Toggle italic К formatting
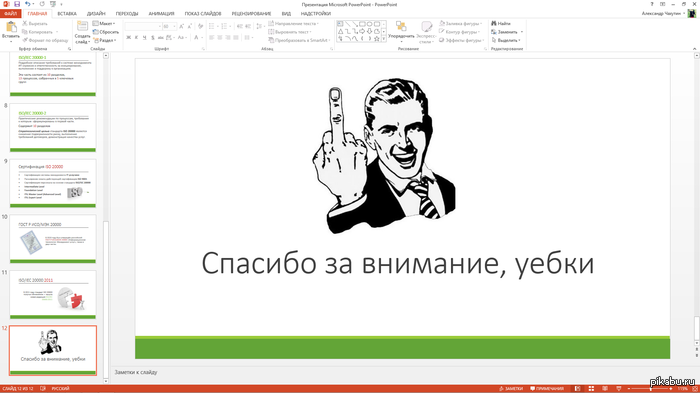This screenshot has width=700, height=393. click(x=137, y=38)
